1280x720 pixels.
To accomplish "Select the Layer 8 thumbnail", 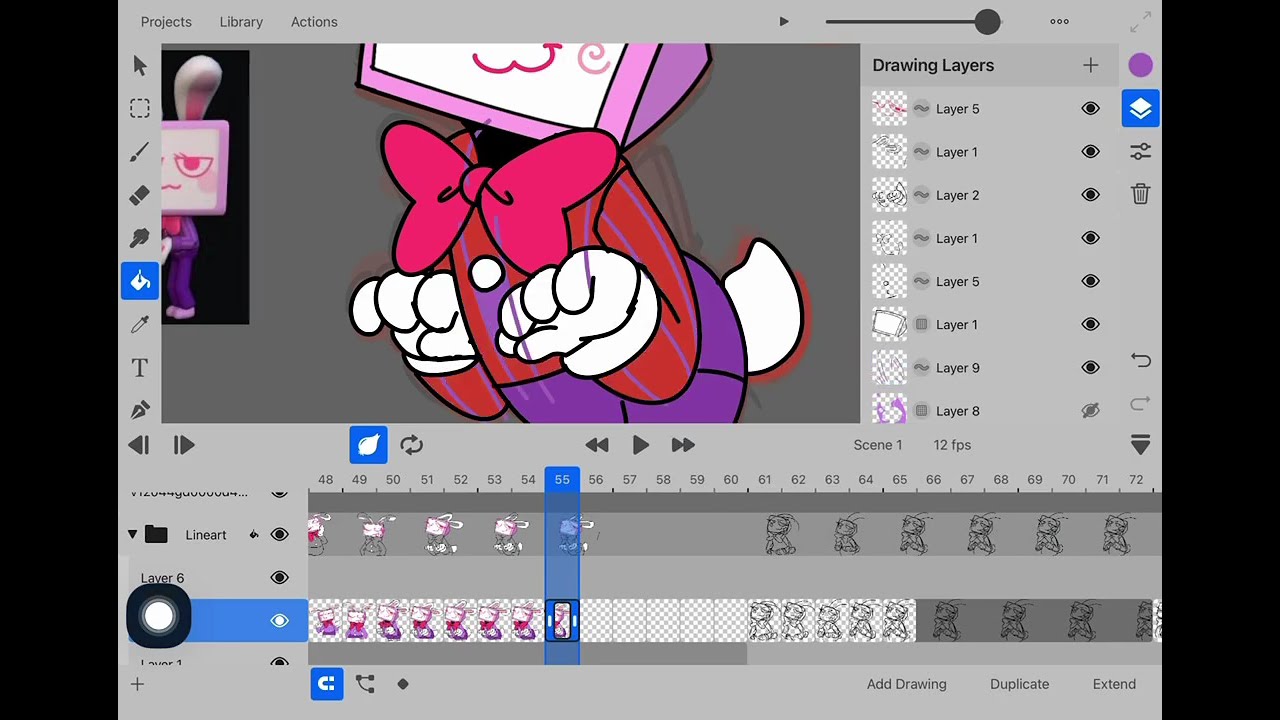I will (889, 410).
